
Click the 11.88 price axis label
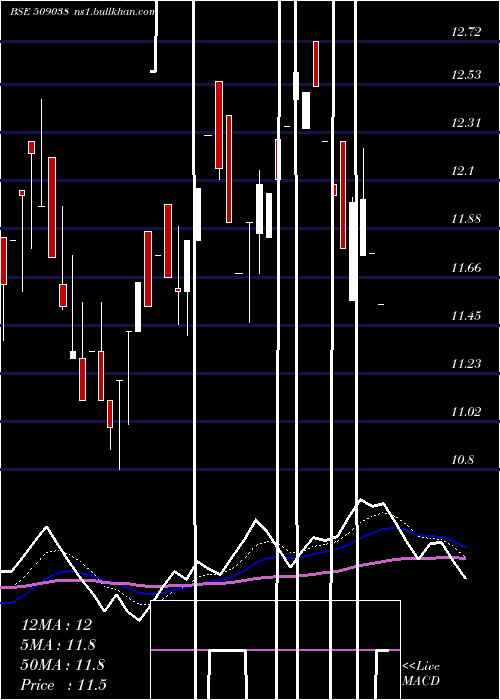tap(466, 219)
